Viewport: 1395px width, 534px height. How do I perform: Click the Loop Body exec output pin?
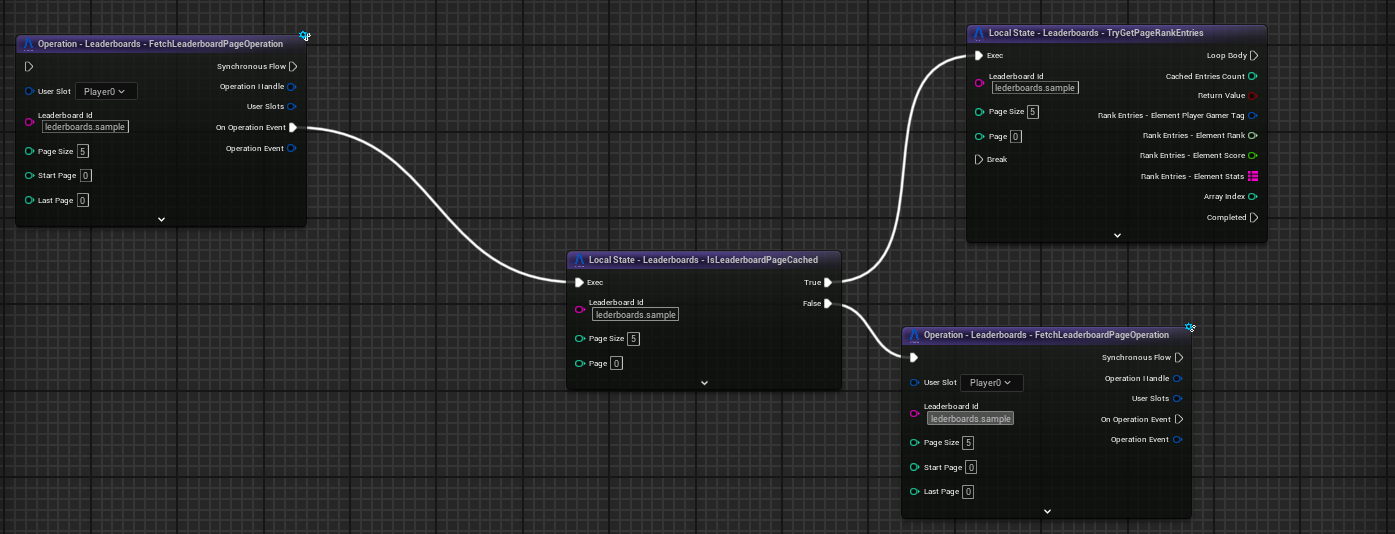coord(1254,56)
